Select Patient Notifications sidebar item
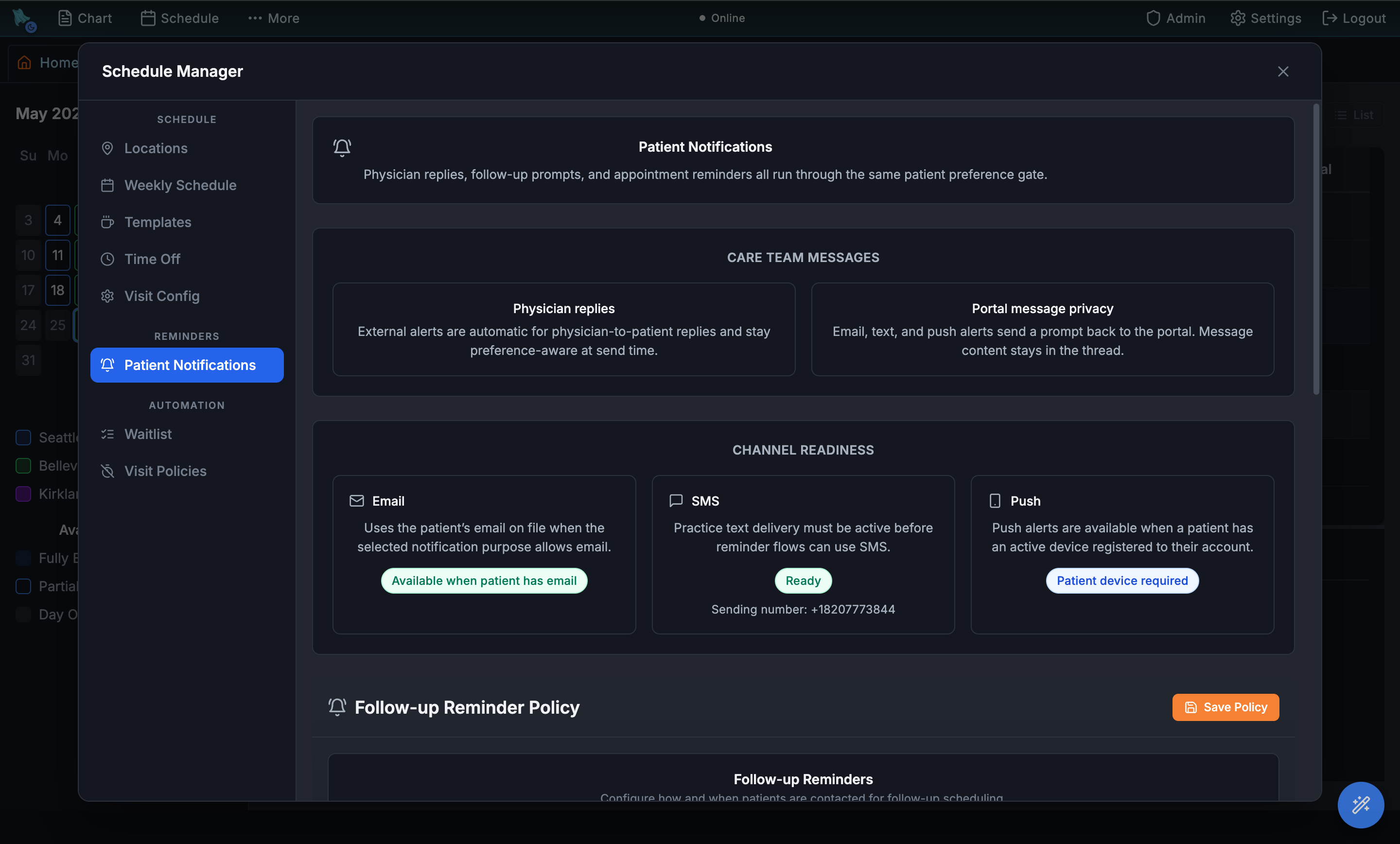This screenshot has height=844, width=1400. pyautogui.click(x=186, y=365)
